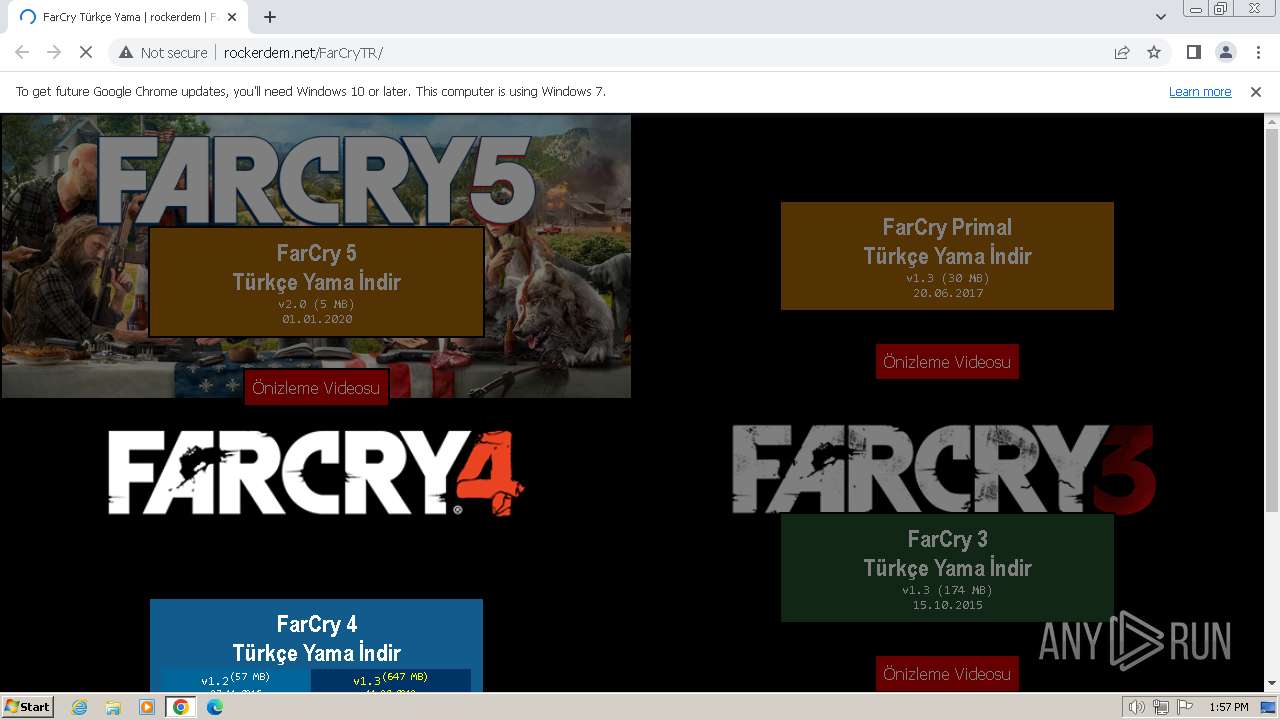Click the browser forward arrow

click(54, 52)
